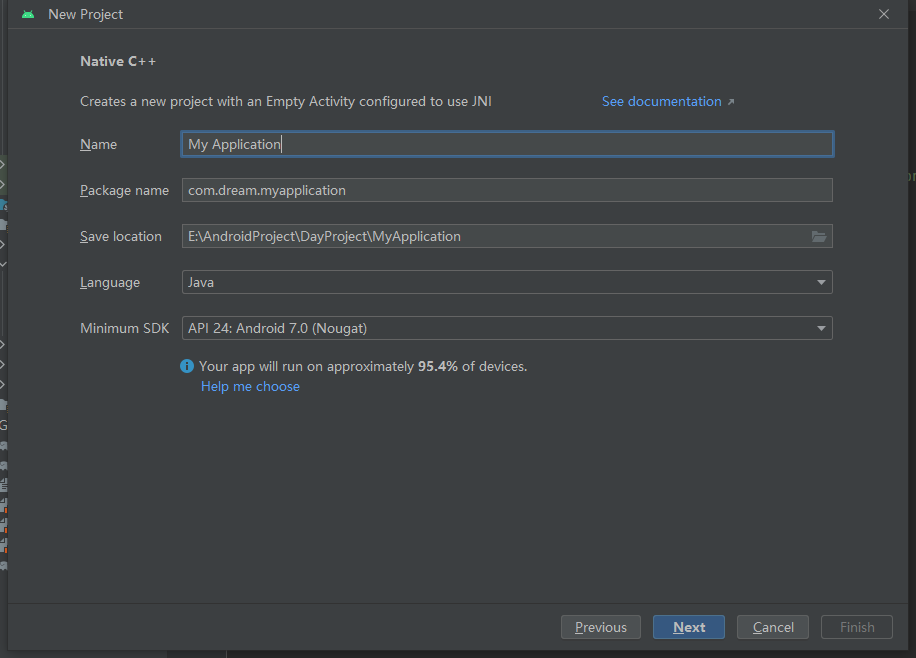Focus the Name field containing My Application
This screenshot has width=916, height=658.
pyautogui.click(x=507, y=144)
